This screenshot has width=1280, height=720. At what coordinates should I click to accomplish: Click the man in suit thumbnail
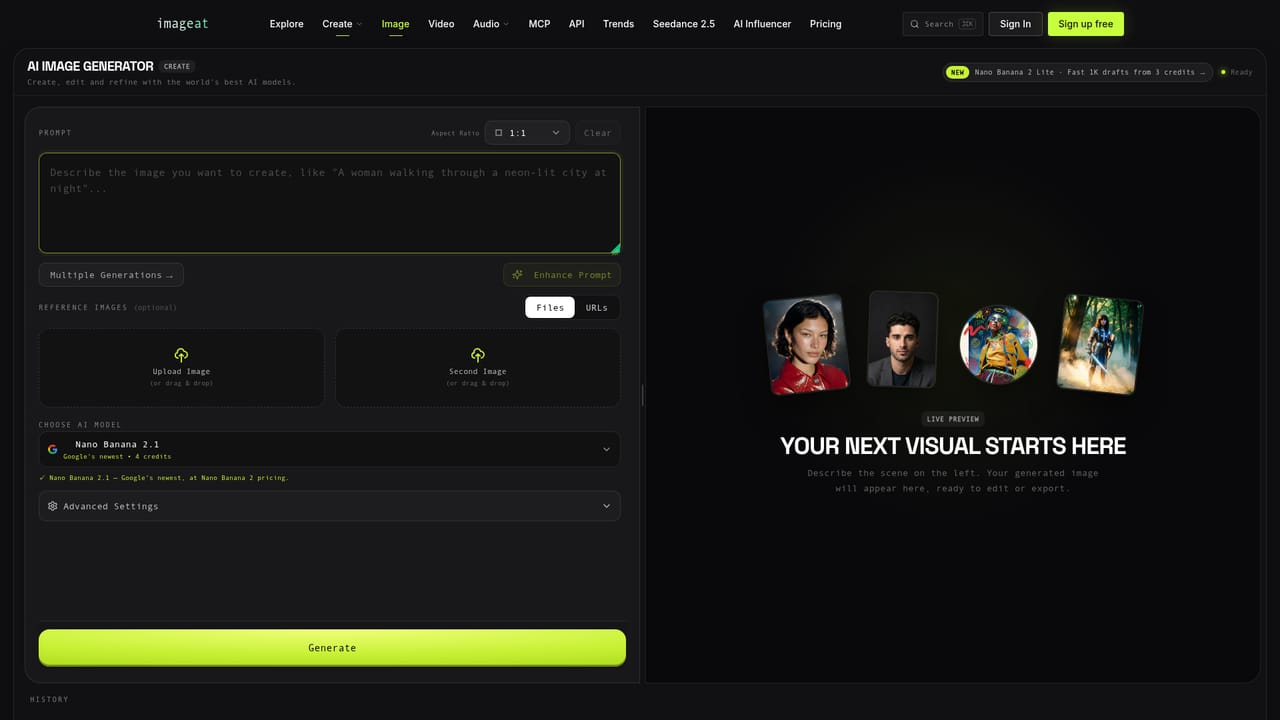click(902, 340)
